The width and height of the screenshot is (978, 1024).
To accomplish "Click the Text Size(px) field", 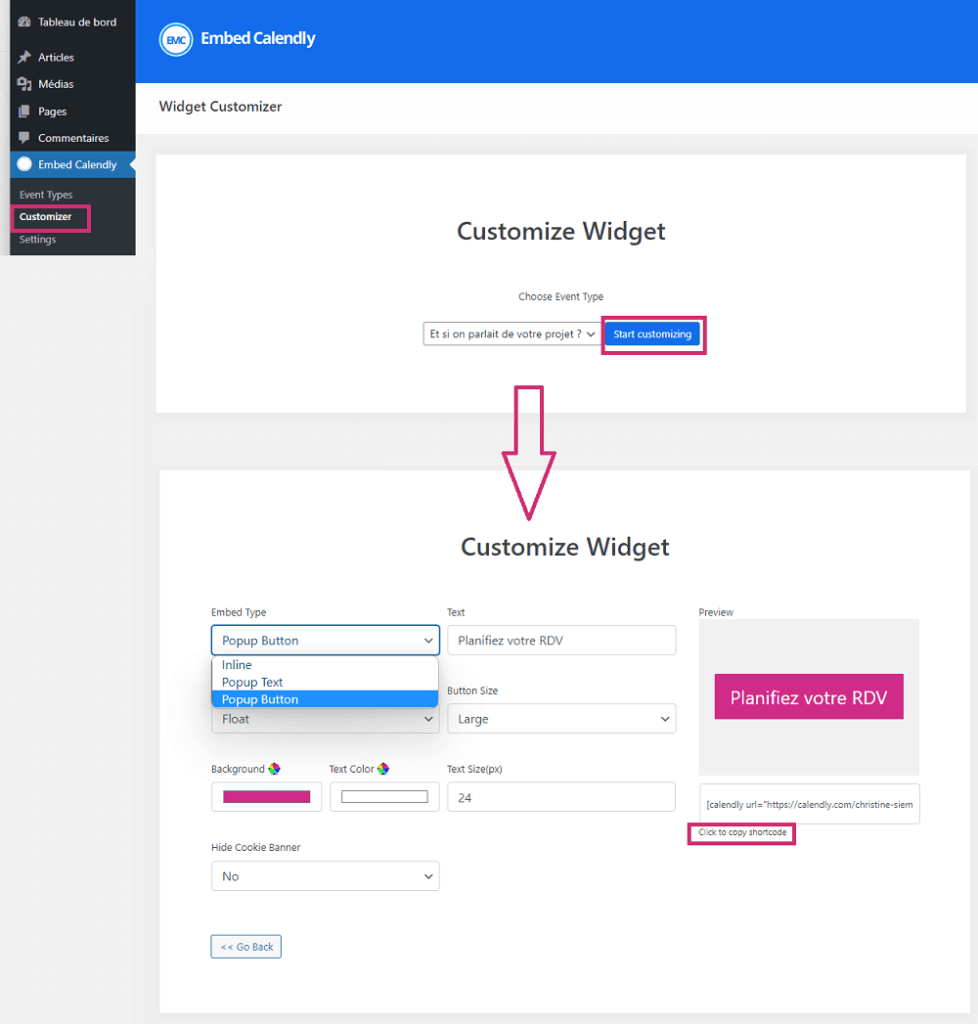I will 561,797.
